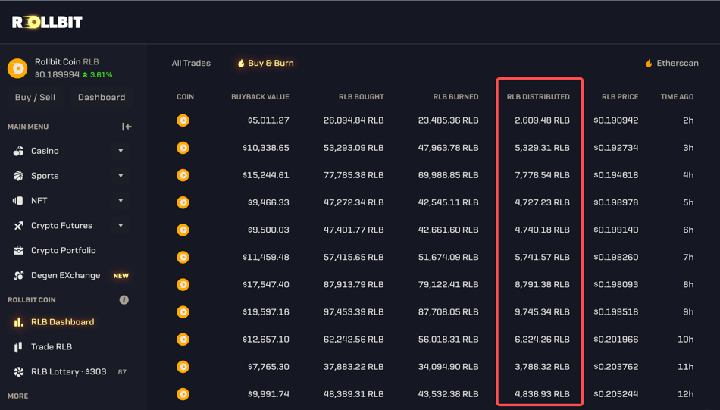Click the Casino icon in sidebar
The height and width of the screenshot is (410, 720).
pos(18,151)
